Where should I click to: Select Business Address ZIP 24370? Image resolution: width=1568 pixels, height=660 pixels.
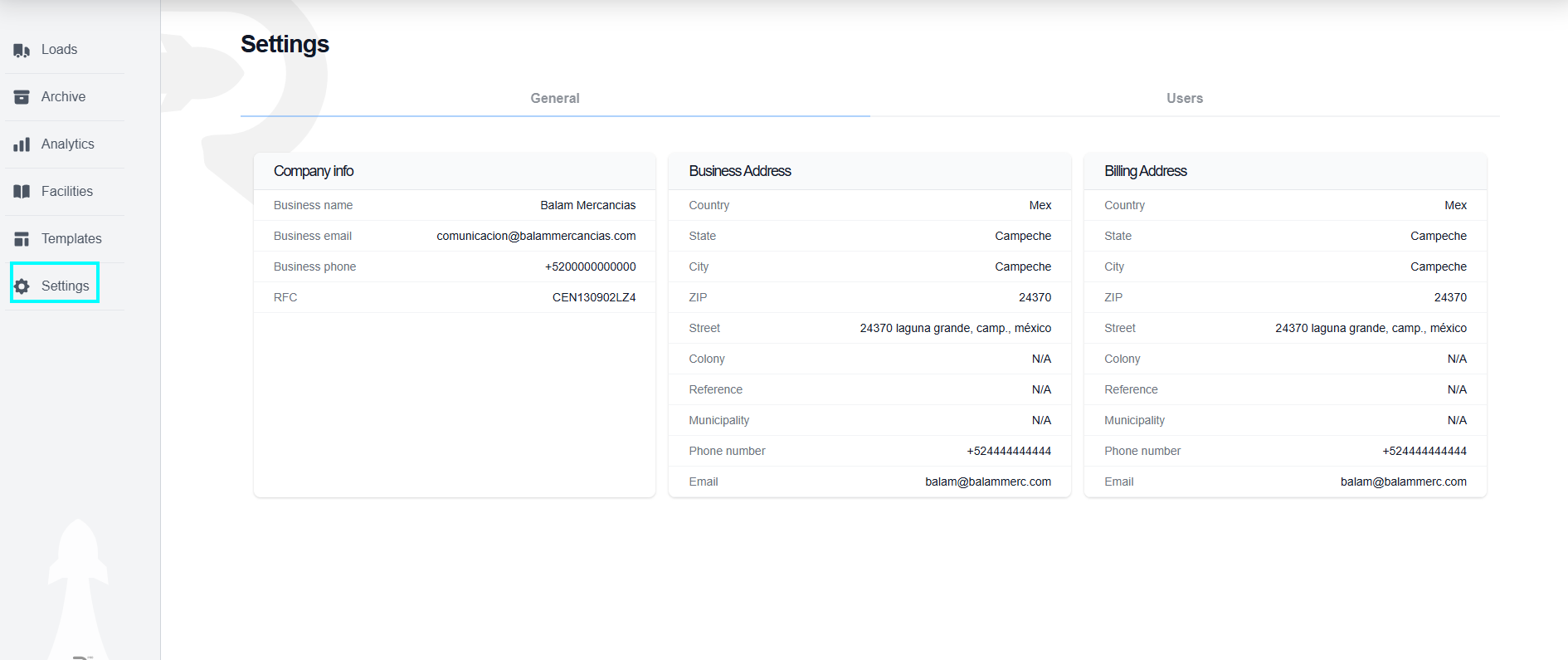tap(1035, 297)
